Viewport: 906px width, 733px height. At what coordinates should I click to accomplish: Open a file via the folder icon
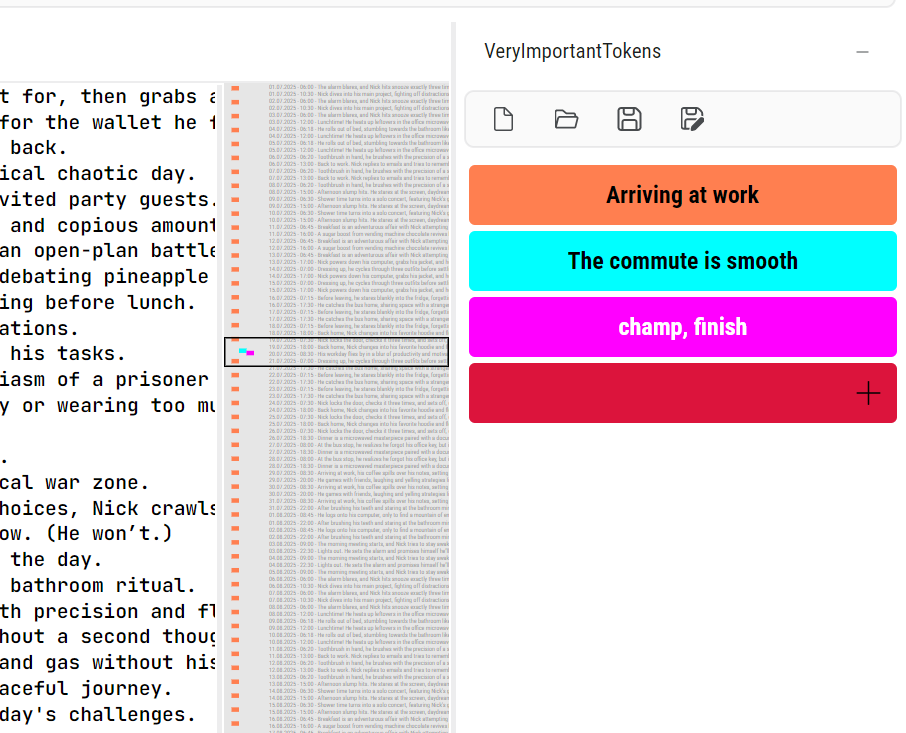pyautogui.click(x=567, y=120)
